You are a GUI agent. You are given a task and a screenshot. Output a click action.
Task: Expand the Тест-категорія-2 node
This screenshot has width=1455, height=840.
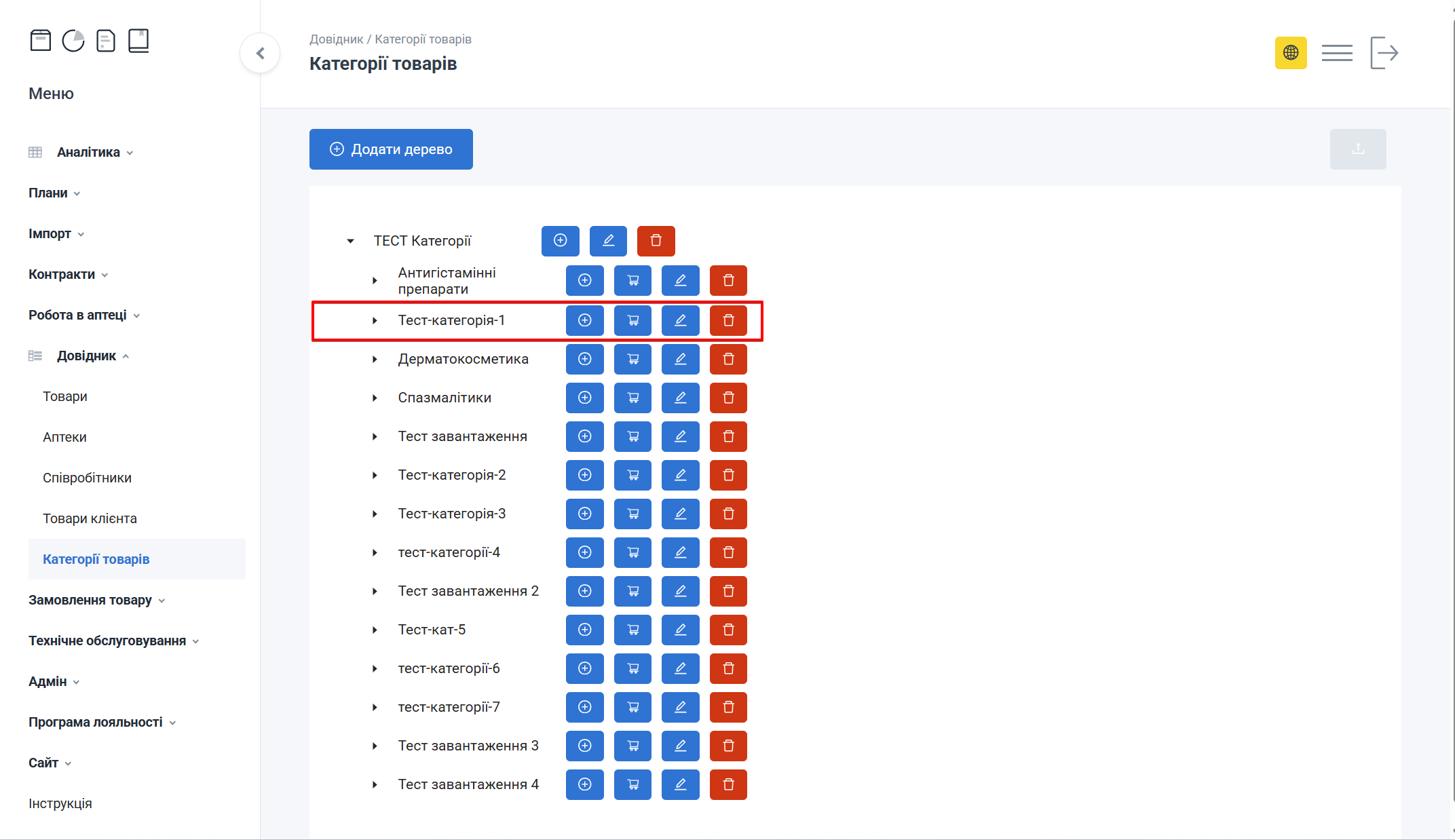[x=375, y=475]
